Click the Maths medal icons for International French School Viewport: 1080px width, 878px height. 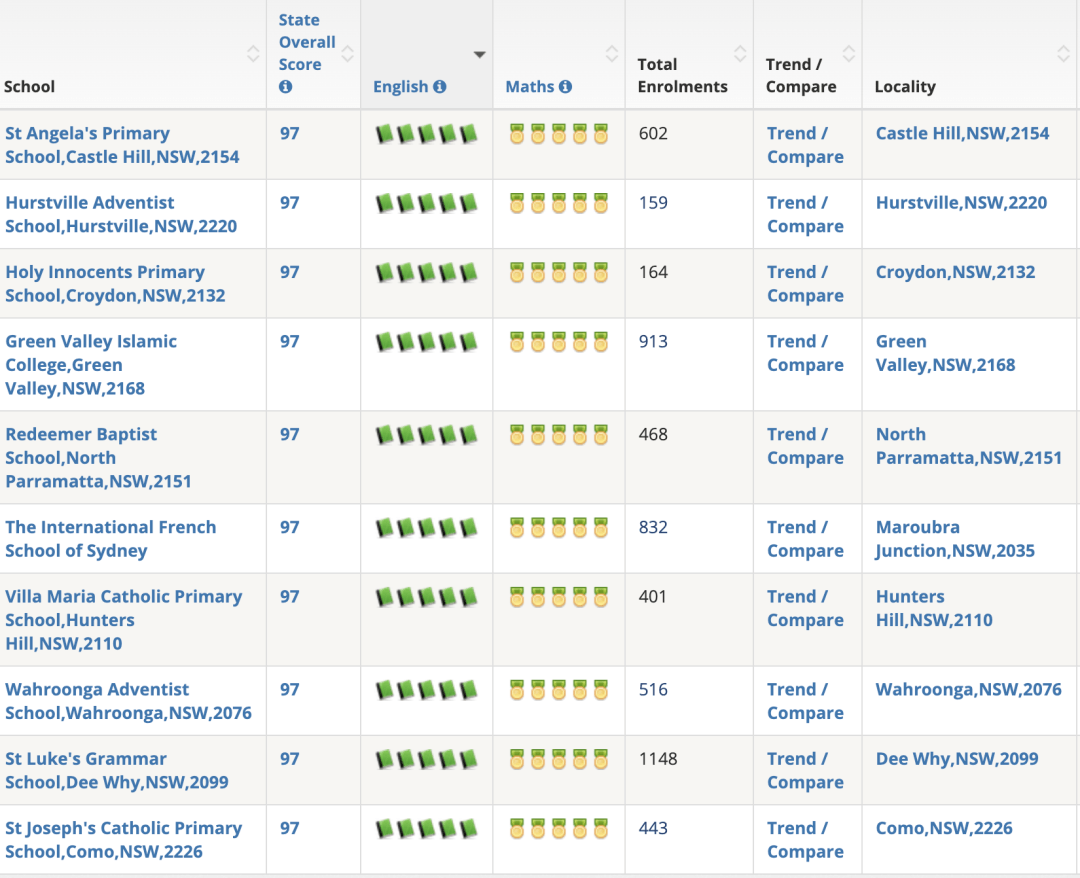point(559,527)
